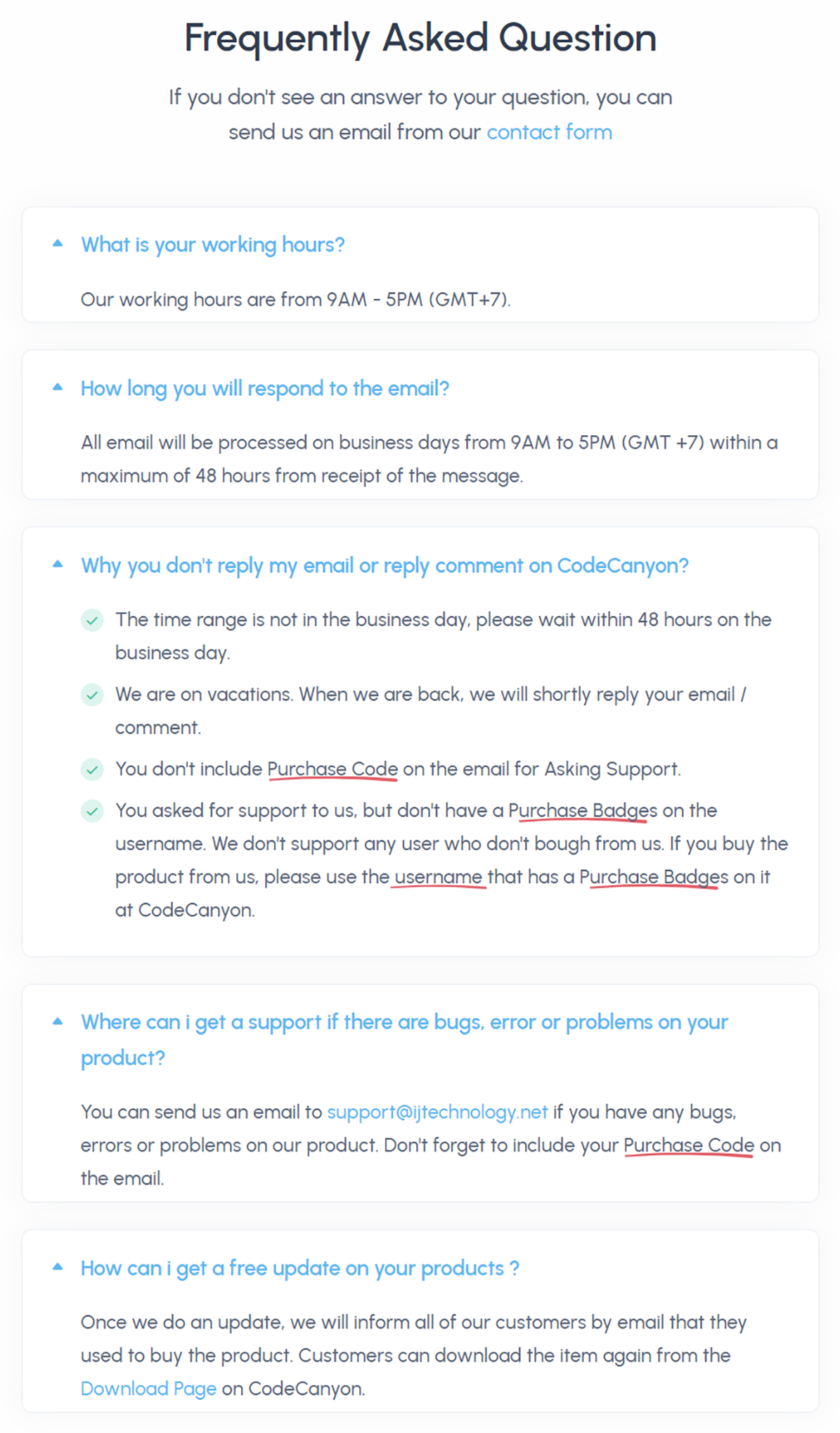840x1433 pixels.
Task: Toggle the 'What is your working hours?' heading
Action: click(212, 245)
